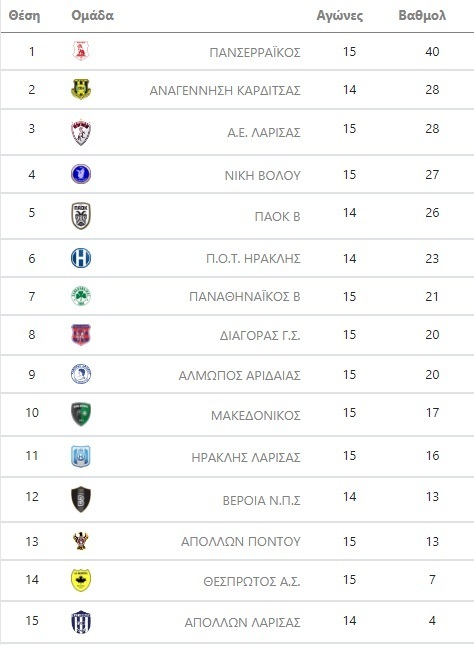Click the Ομάδα column header
The height and width of the screenshot is (645, 474).
(92, 16)
